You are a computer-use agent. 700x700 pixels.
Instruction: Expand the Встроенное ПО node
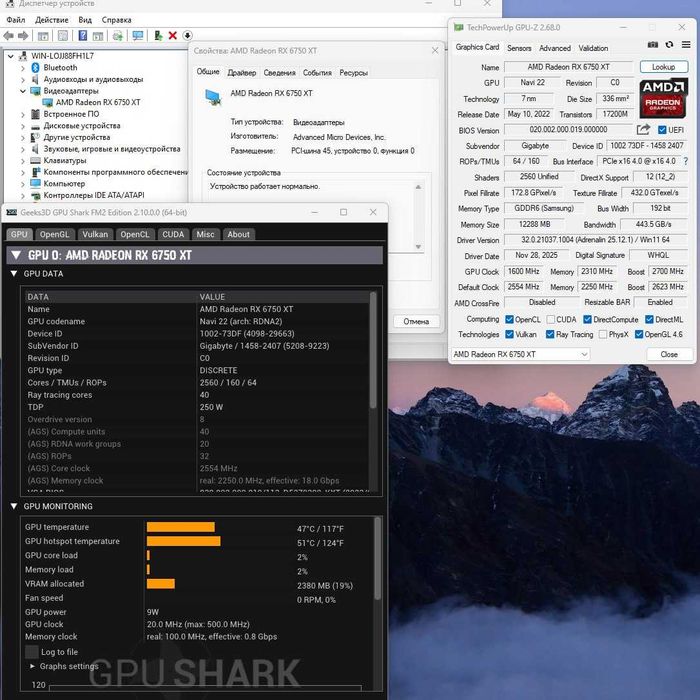23,115
